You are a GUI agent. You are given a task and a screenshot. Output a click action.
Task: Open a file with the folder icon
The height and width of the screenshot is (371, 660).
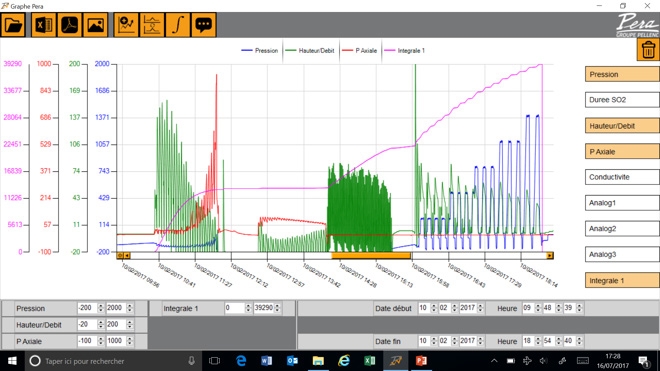pyautogui.click(x=14, y=25)
